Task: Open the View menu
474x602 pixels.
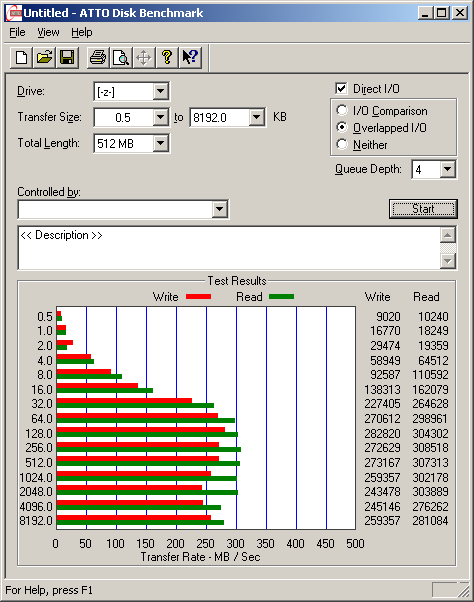Action: pyautogui.click(x=48, y=32)
